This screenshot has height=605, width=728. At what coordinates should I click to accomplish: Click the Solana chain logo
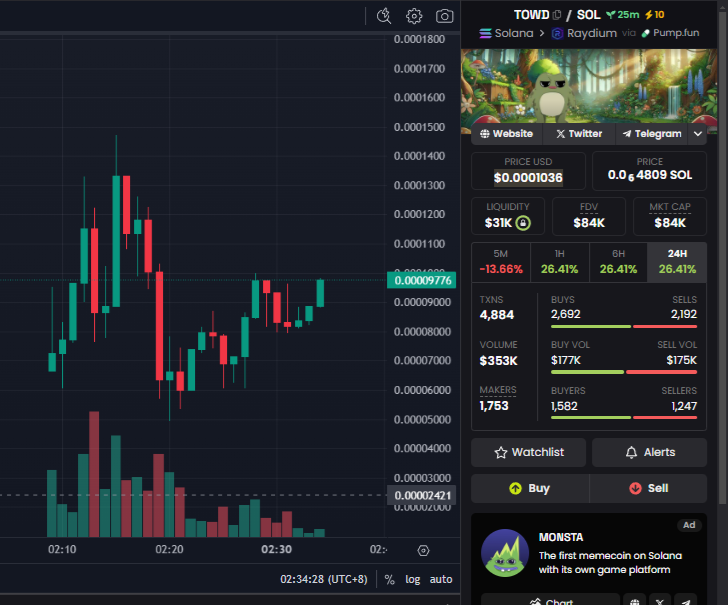pyautogui.click(x=485, y=33)
